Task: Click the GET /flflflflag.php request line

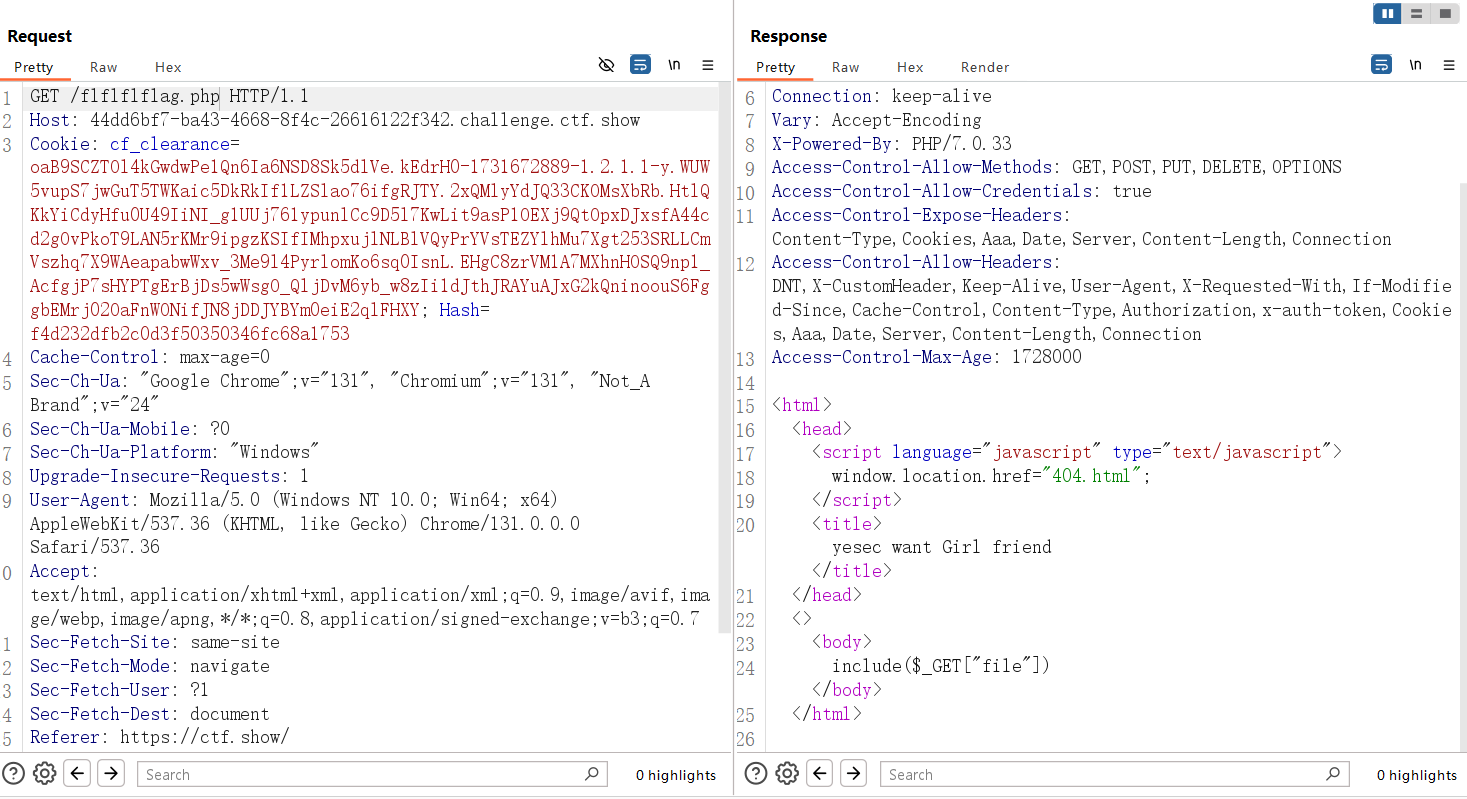Action: pos(169,97)
